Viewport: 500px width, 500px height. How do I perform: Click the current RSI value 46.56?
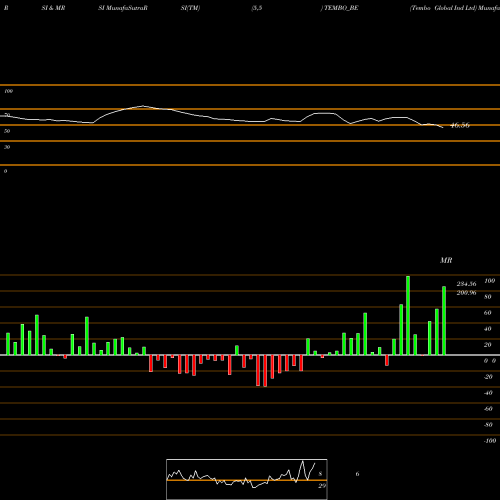[x=460, y=125]
